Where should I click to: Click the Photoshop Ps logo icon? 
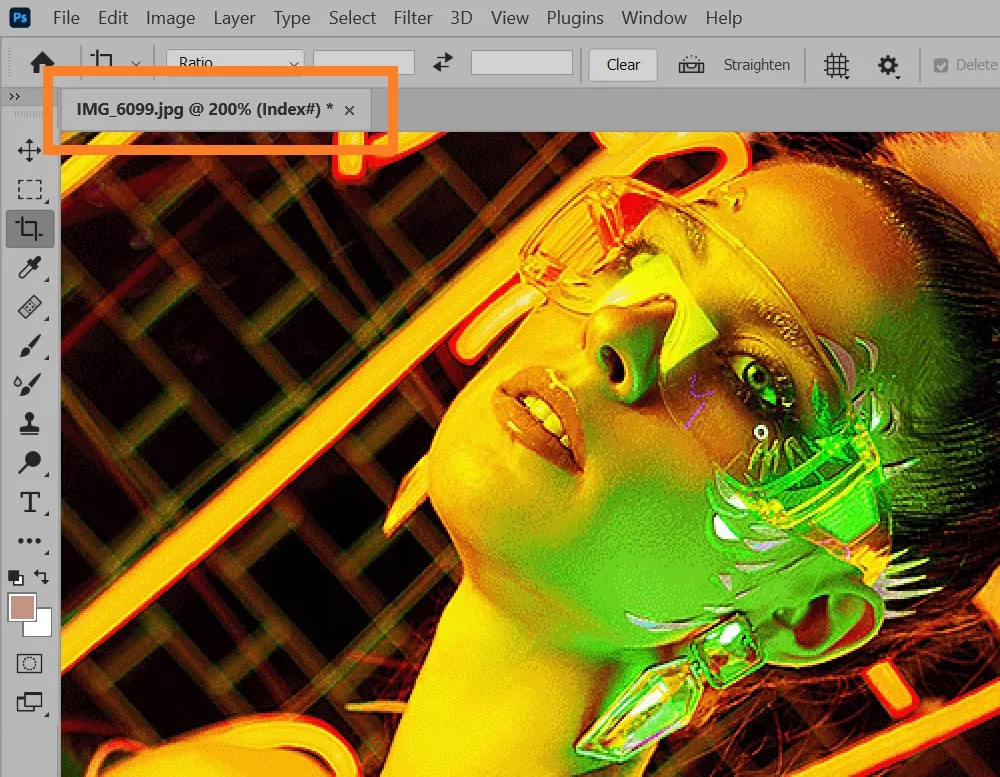click(x=20, y=17)
